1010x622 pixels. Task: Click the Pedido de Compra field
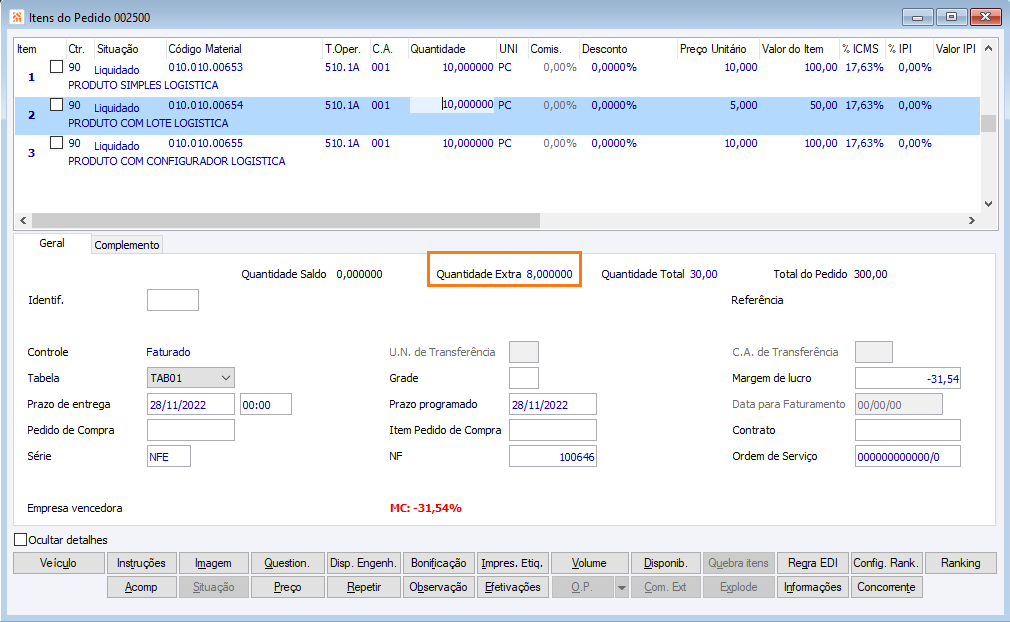pos(191,430)
